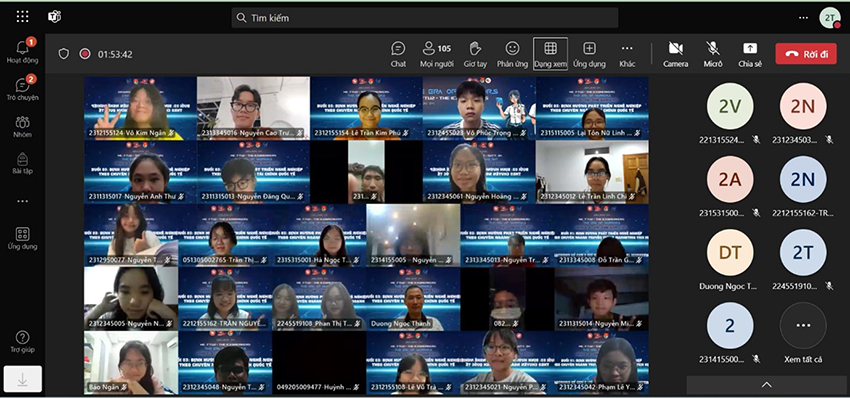Image resolution: width=850 pixels, height=398 pixels.
Task: Click participant avatar labeled 2
Action: pos(730,326)
